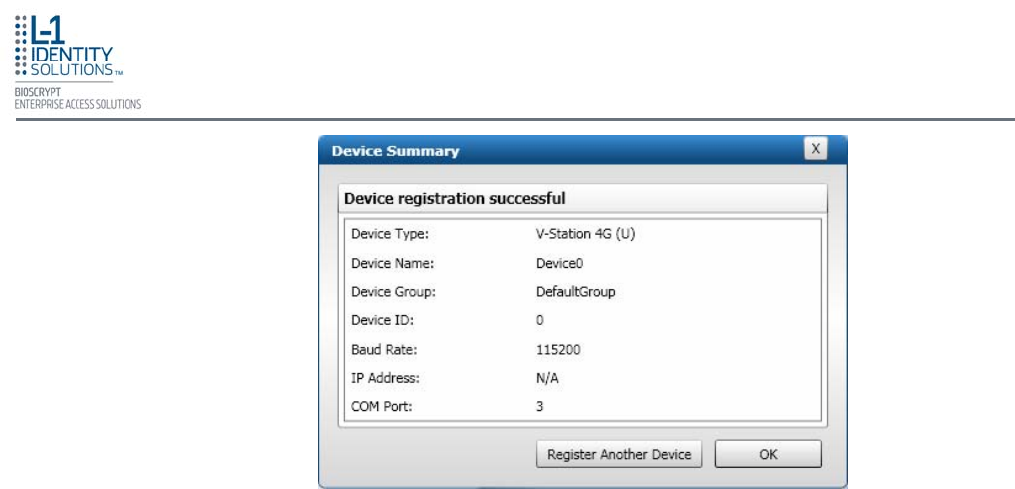Screen dimensions: 1015x489
Task: Select the N/A IP address value
Action: [548, 378]
